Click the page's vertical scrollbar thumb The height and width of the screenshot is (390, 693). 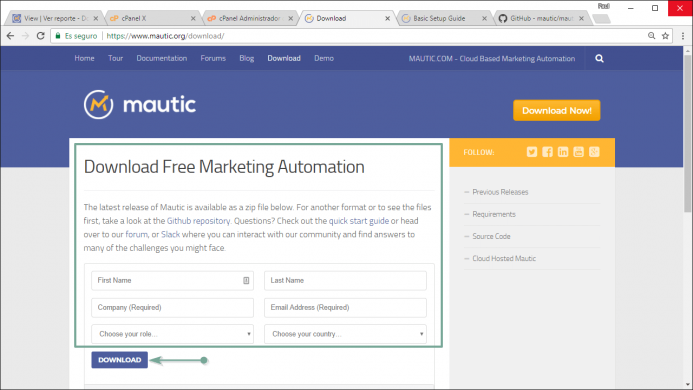coord(687,133)
